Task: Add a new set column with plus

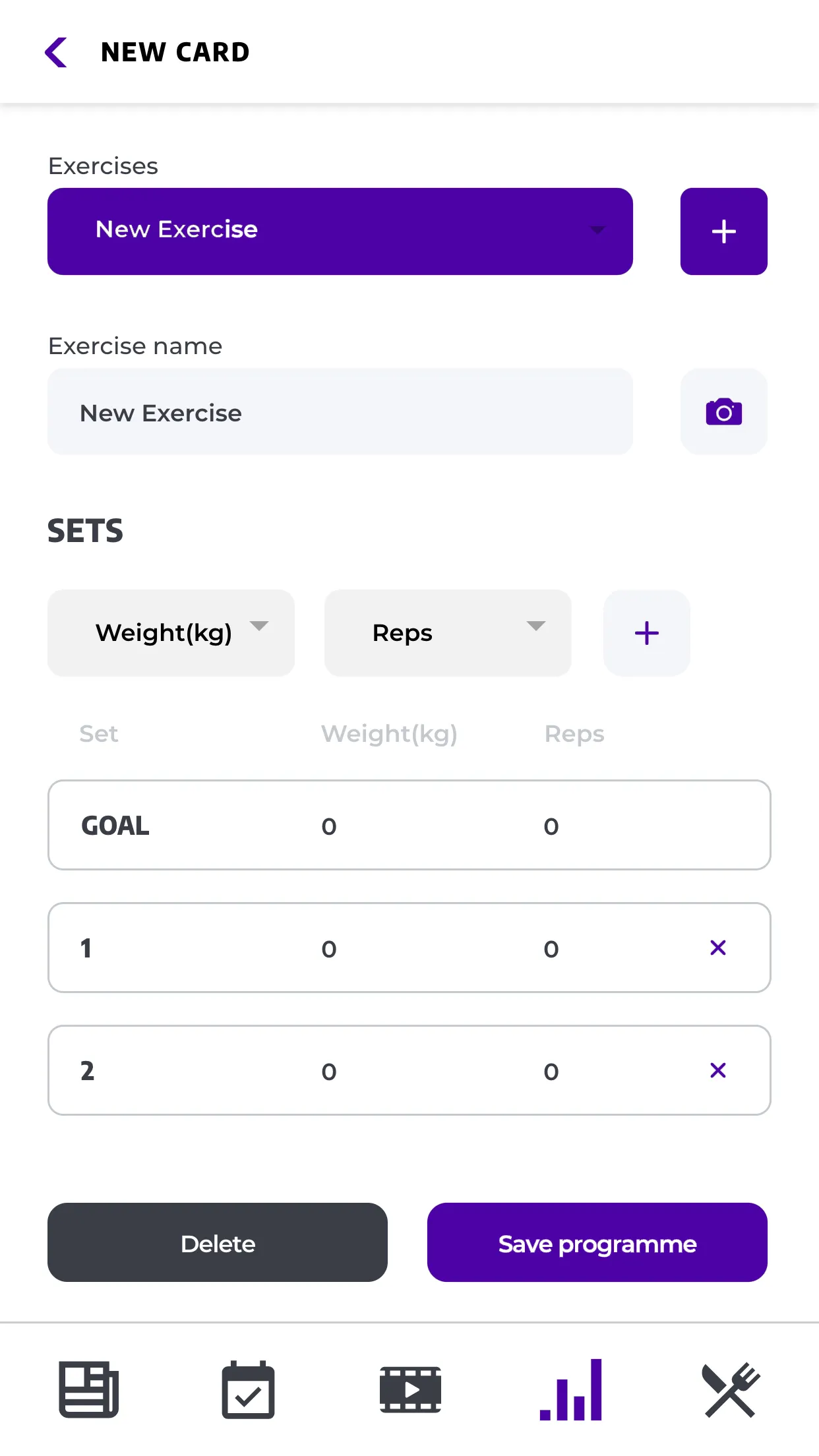Action: click(x=646, y=633)
